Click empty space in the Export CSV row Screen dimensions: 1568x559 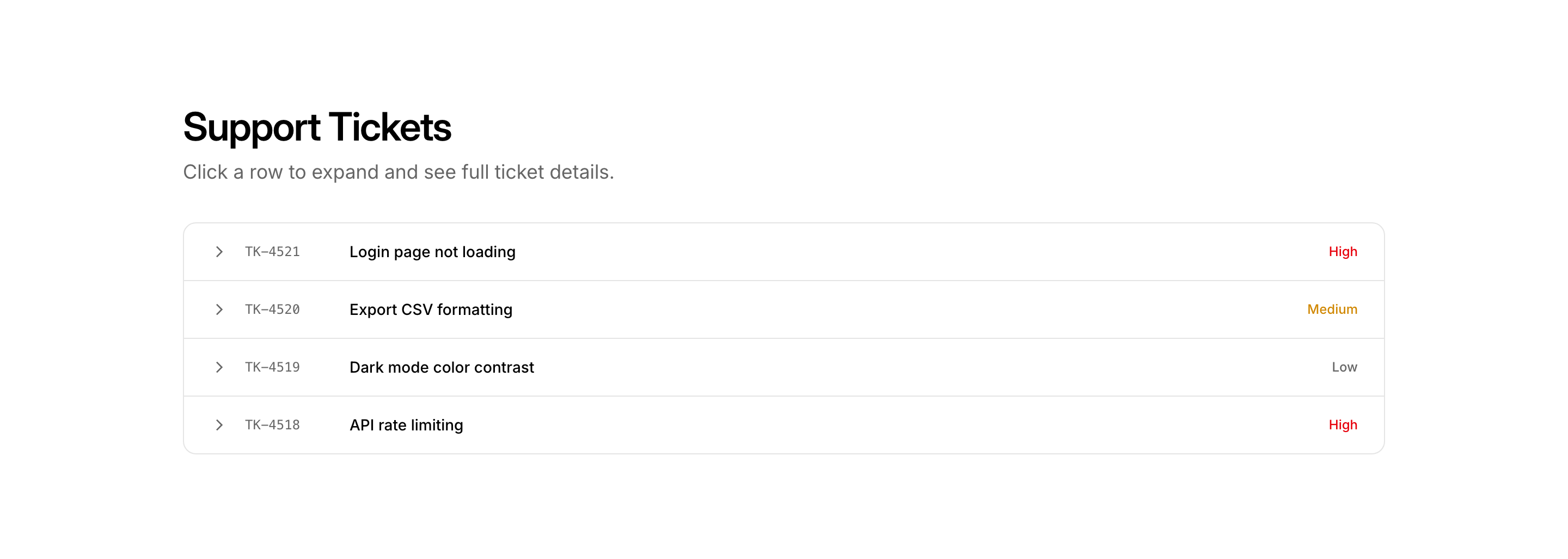pyautogui.click(x=913, y=309)
